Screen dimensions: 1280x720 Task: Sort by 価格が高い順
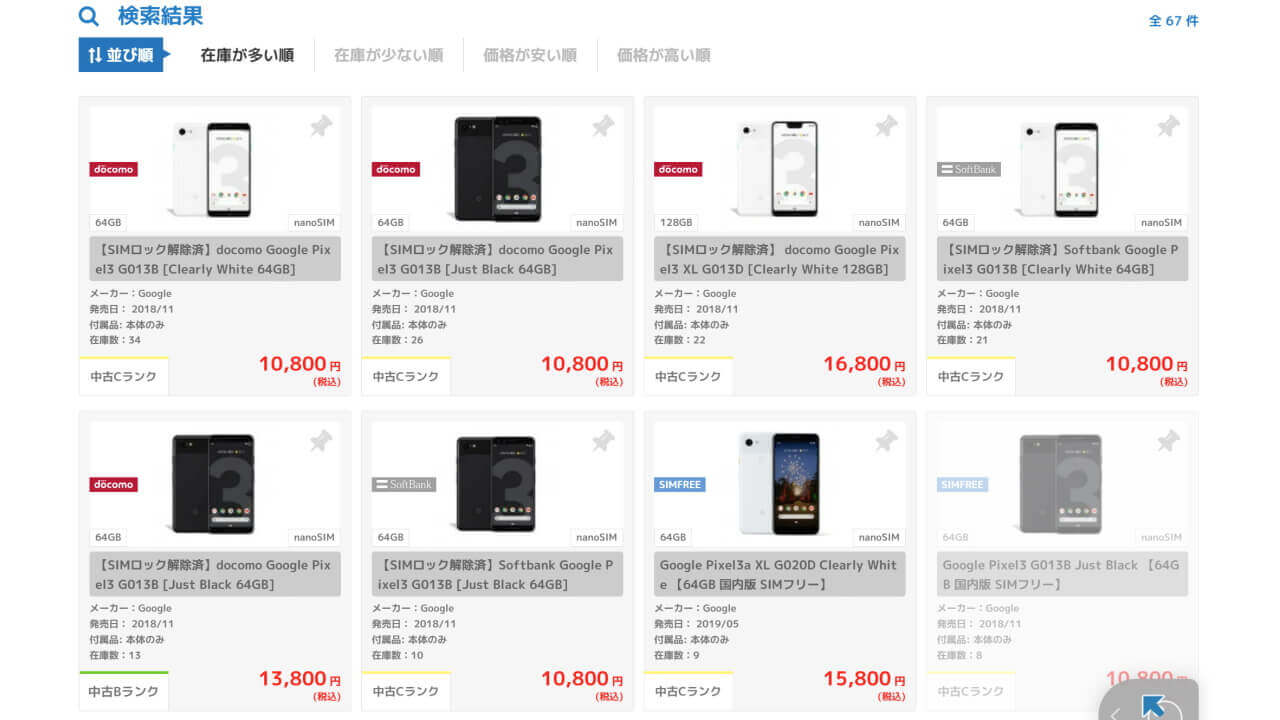pyautogui.click(x=664, y=55)
